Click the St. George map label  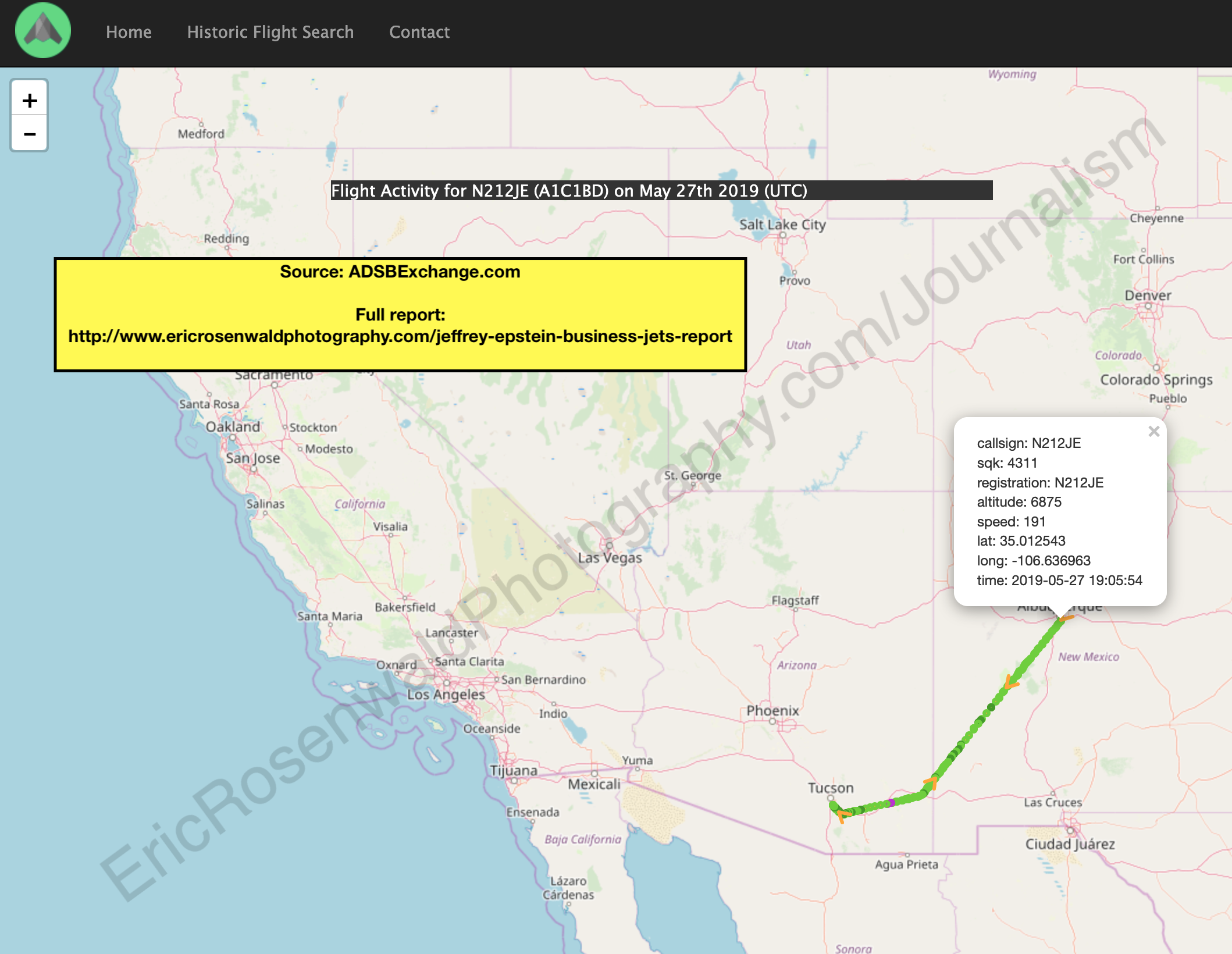point(693,475)
